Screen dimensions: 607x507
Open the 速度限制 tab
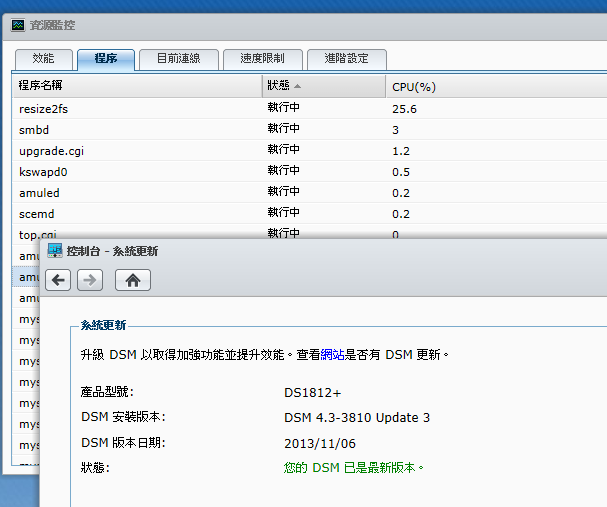pyautogui.click(x=263, y=59)
